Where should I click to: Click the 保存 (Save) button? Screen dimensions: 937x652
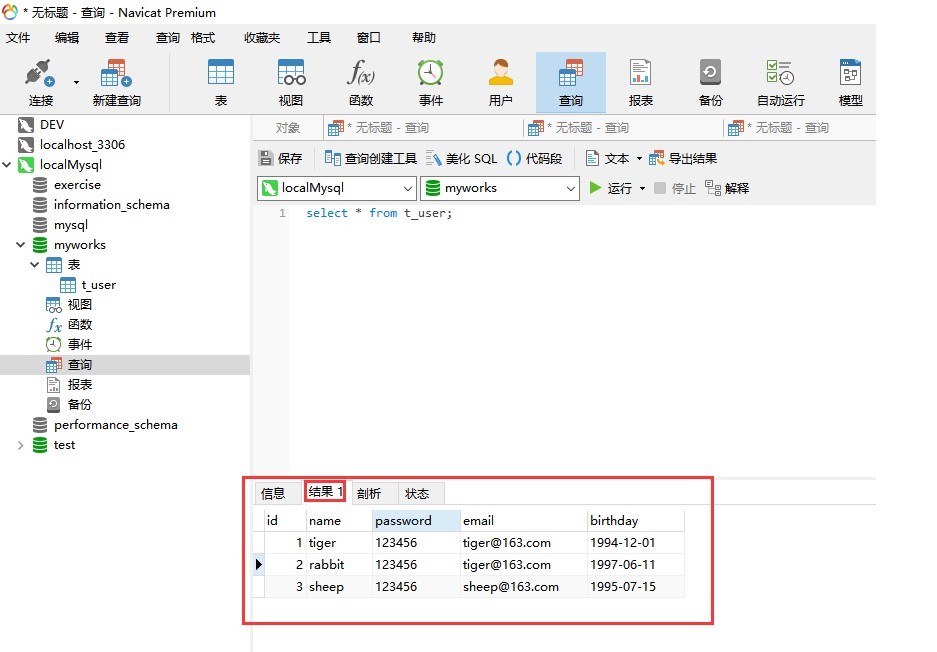tap(280, 158)
